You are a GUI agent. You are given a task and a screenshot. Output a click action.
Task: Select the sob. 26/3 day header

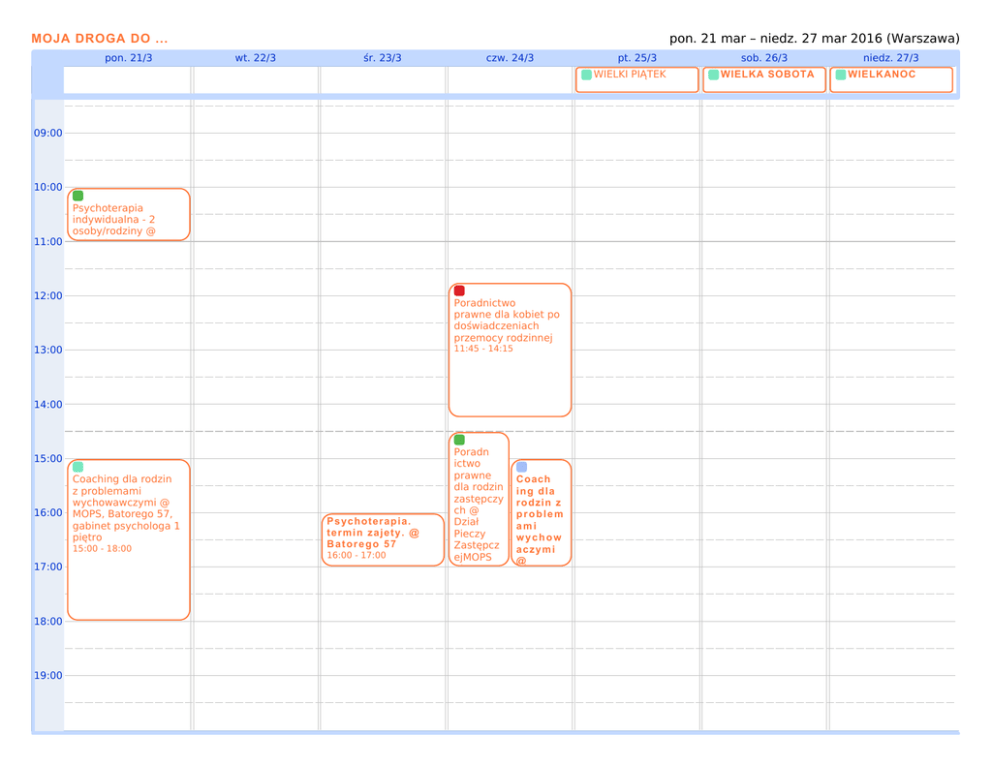click(x=764, y=58)
